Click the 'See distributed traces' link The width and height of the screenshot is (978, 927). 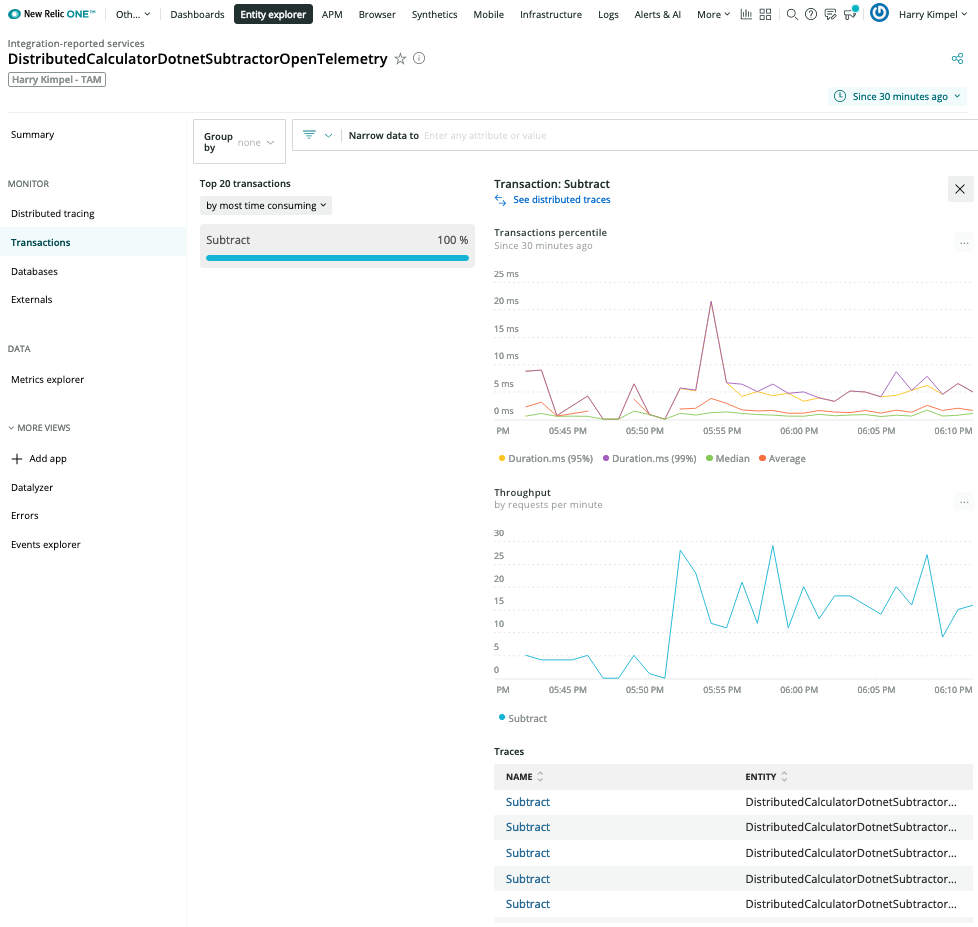[561, 200]
